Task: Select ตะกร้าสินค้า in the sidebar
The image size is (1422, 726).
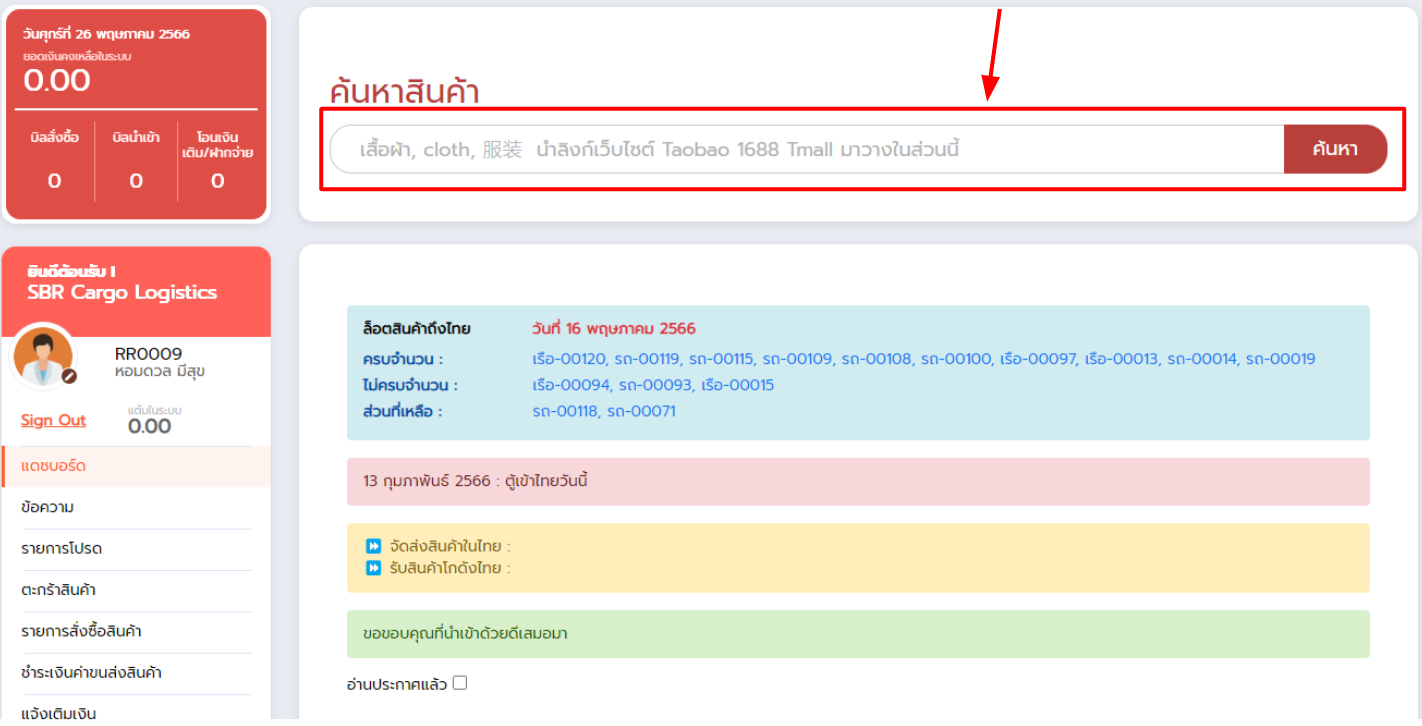Action: coord(58,590)
